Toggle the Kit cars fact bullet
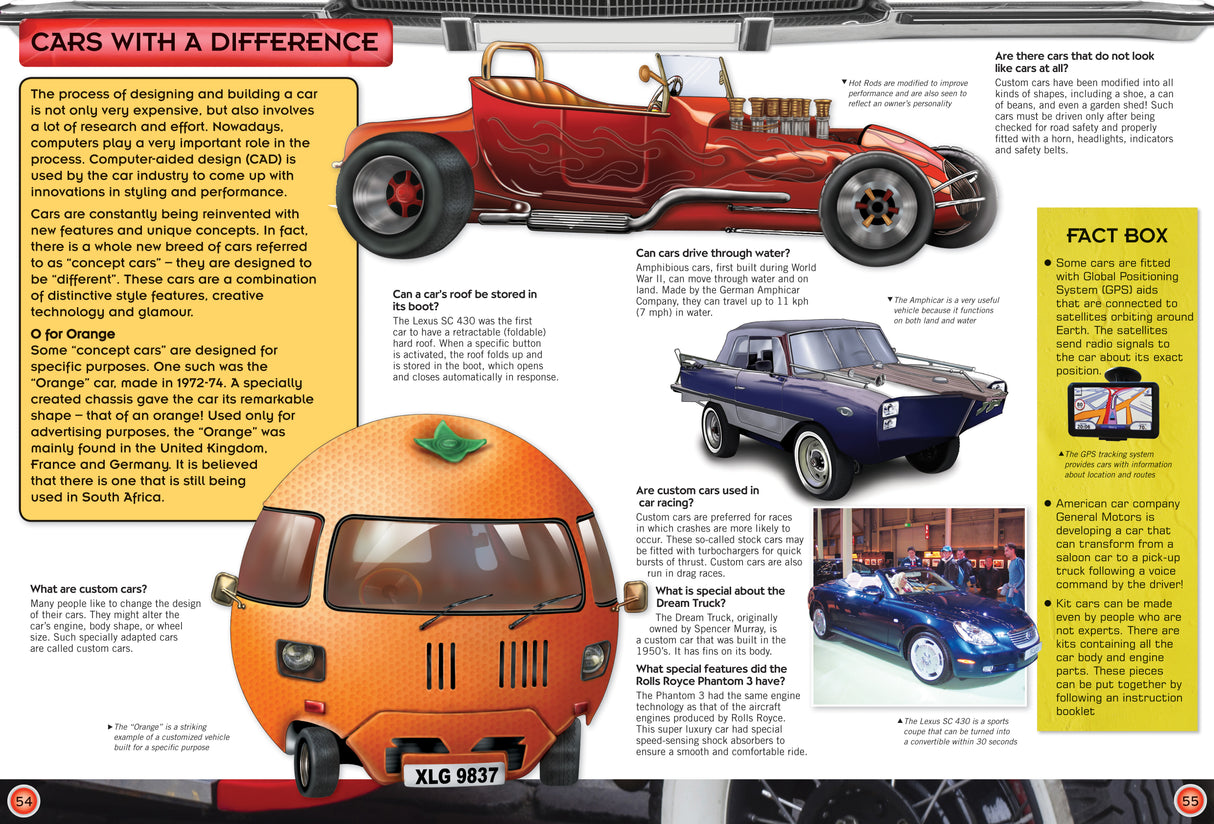Screen dimensions: 1214x824 [x=1047, y=604]
